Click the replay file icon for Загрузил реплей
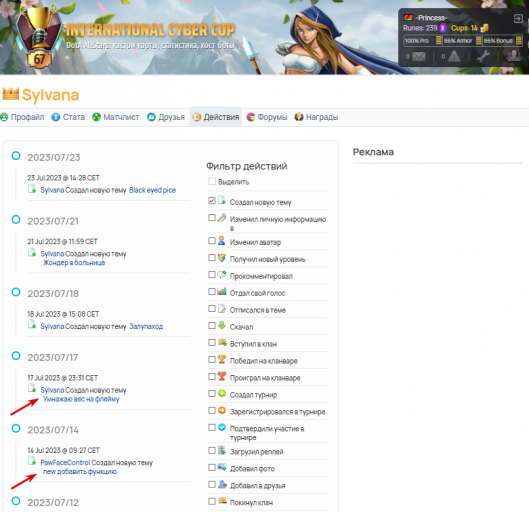The height and width of the screenshot is (512, 529). 222,450
